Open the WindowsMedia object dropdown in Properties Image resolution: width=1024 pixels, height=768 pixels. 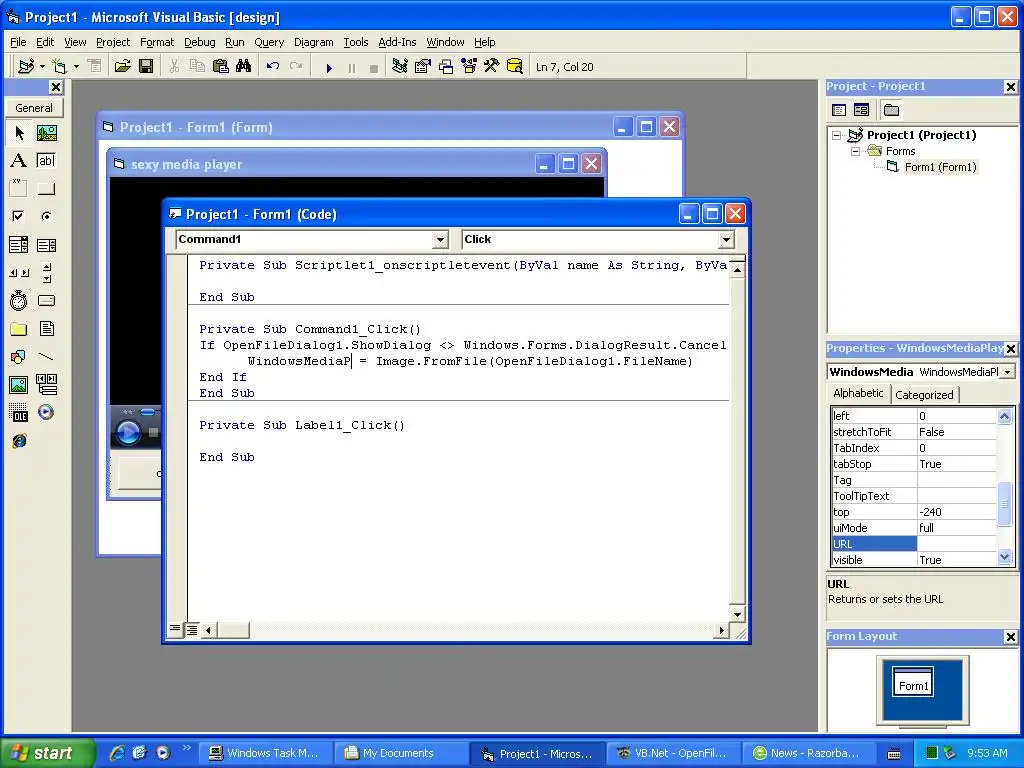pos(1008,372)
